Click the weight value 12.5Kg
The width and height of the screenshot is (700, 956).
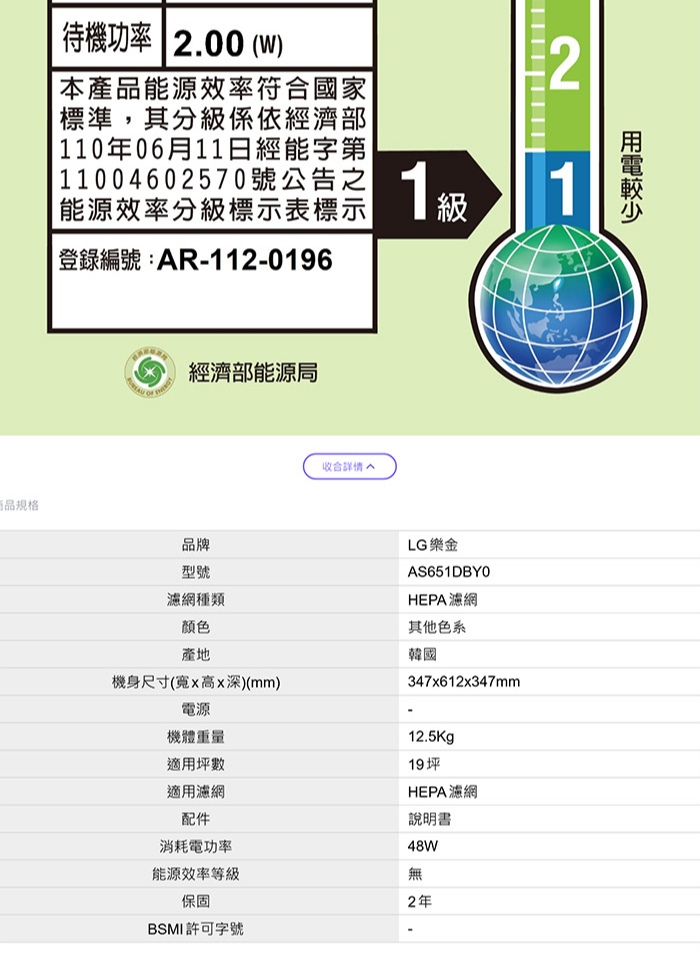[x=431, y=737]
